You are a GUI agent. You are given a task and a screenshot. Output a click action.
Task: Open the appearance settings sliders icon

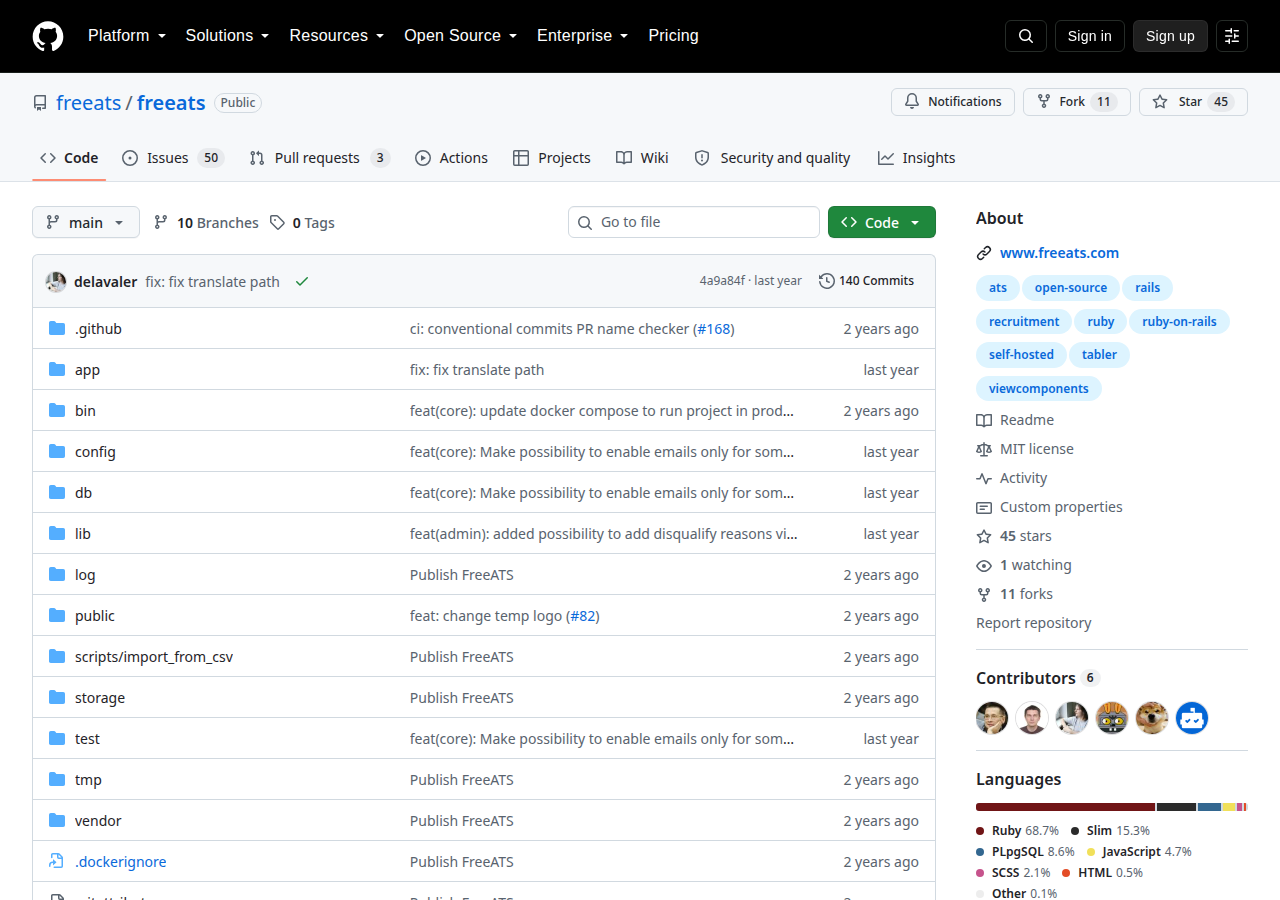(1232, 36)
